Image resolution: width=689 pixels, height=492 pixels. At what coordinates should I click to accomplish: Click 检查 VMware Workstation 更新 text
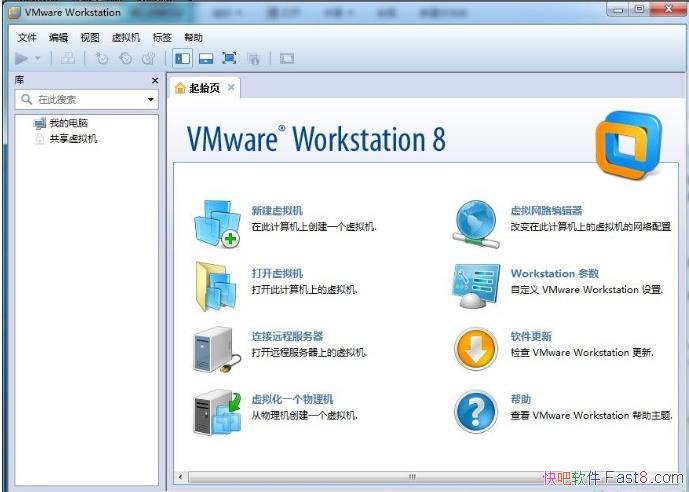click(582, 353)
